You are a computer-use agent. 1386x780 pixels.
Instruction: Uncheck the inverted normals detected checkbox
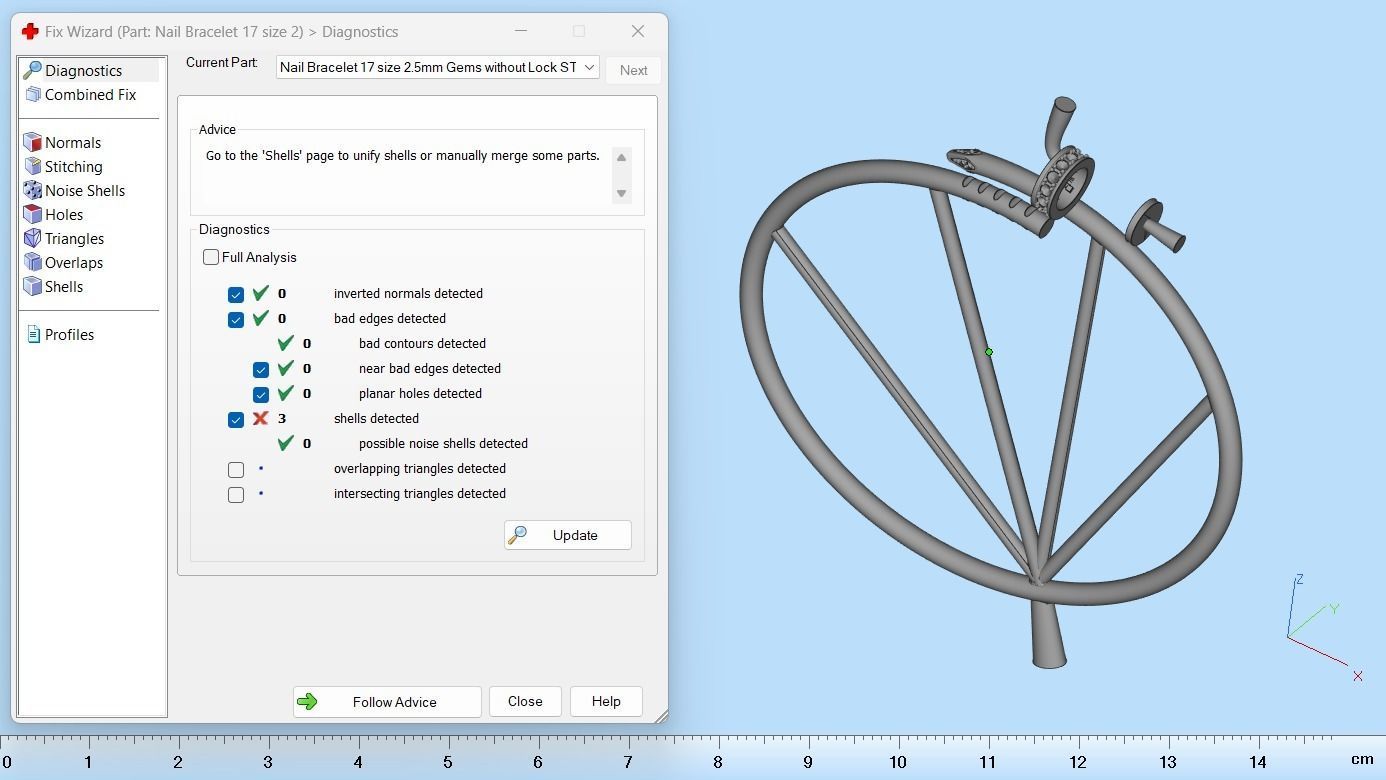click(x=236, y=294)
